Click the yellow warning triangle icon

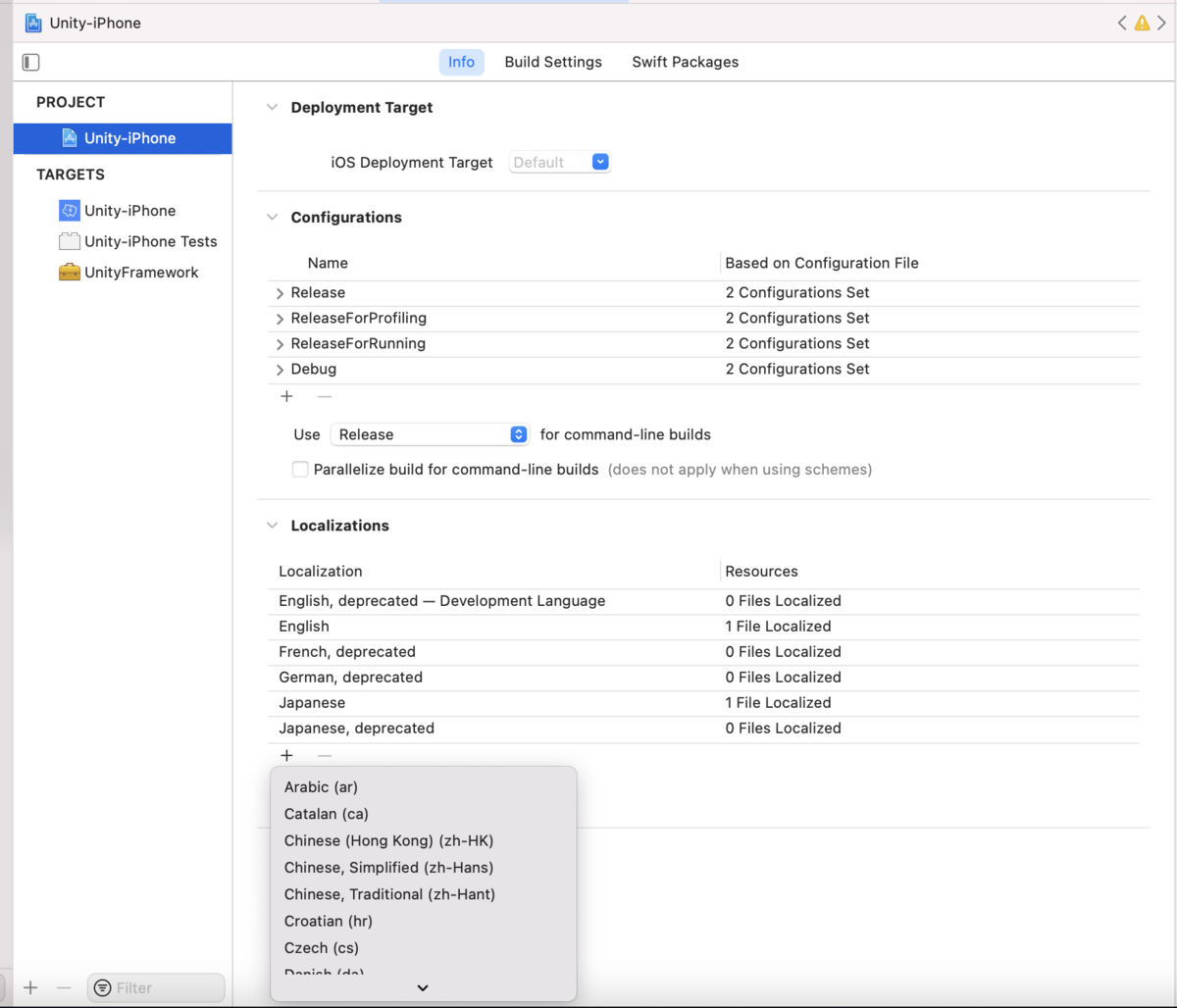1142,23
